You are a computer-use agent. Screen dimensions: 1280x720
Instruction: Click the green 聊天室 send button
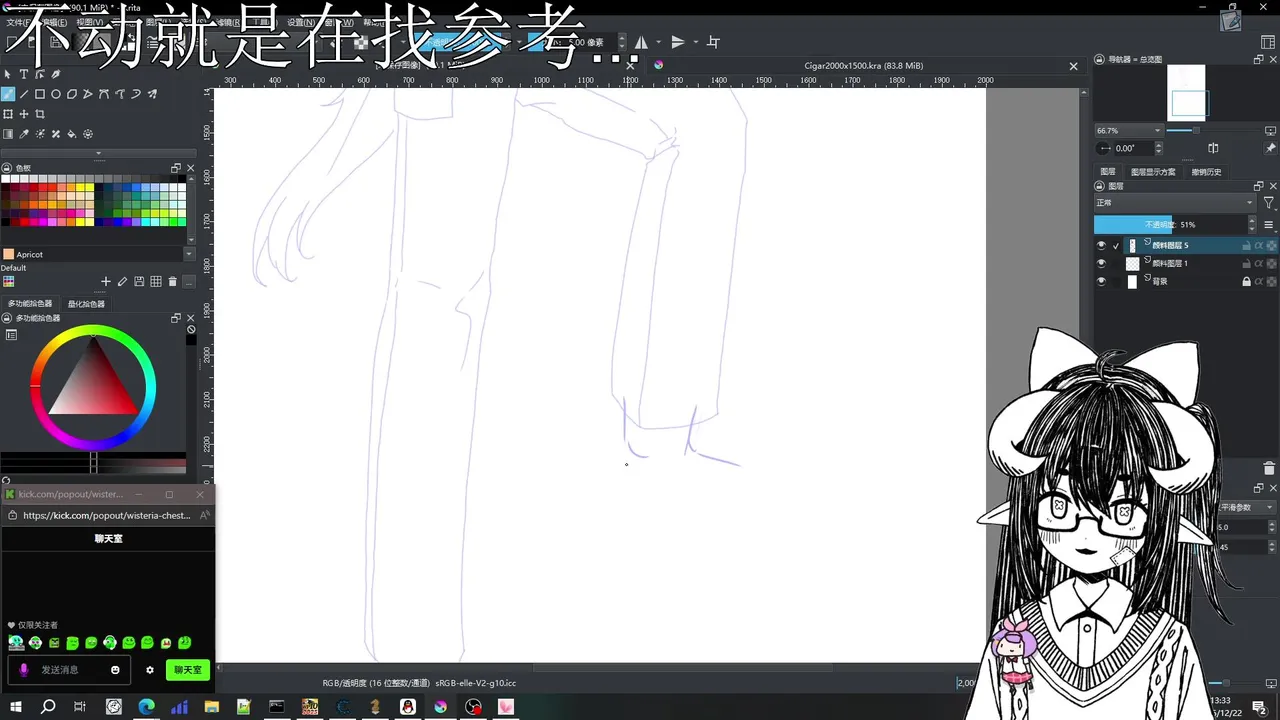click(188, 670)
